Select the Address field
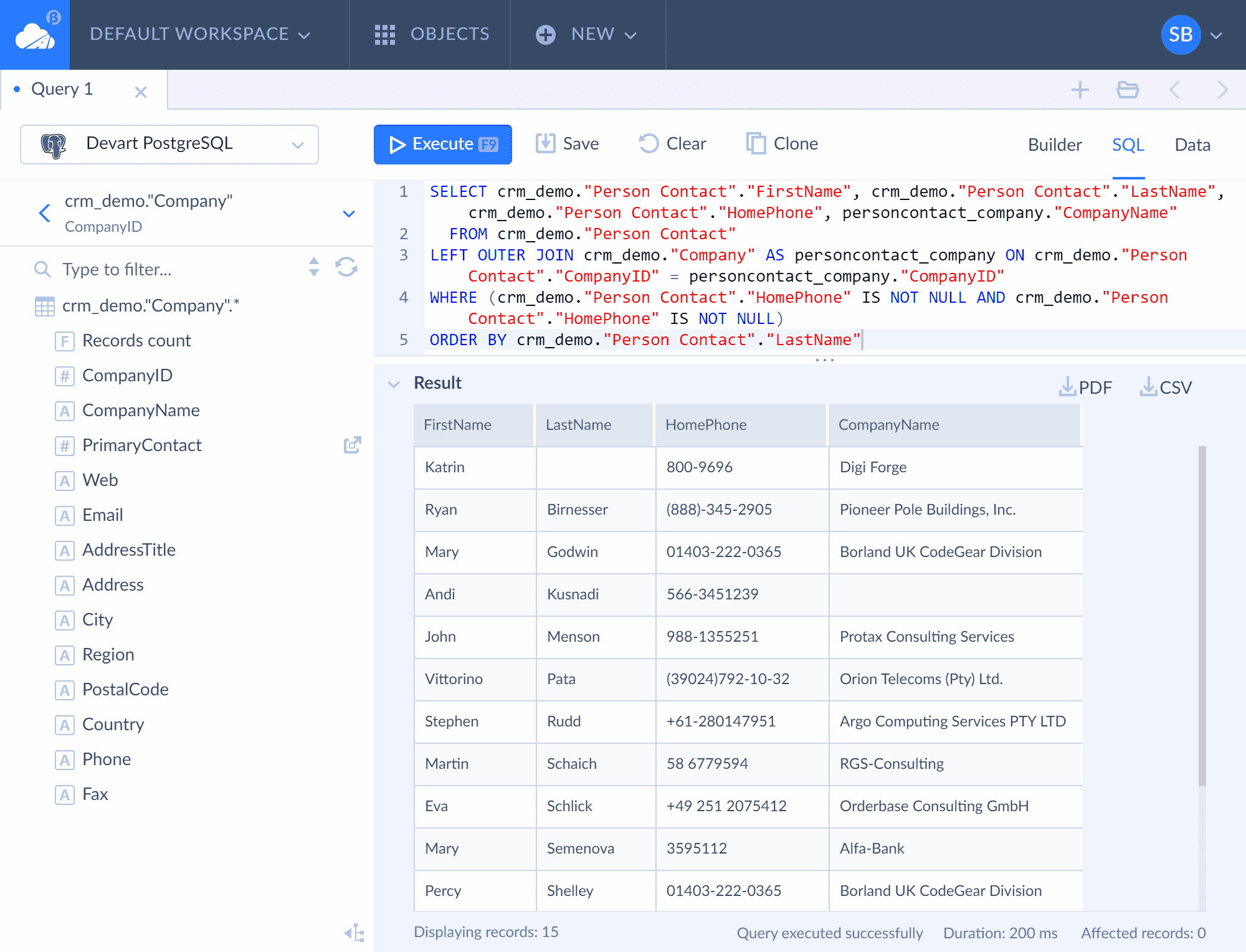 click(100, 585)
